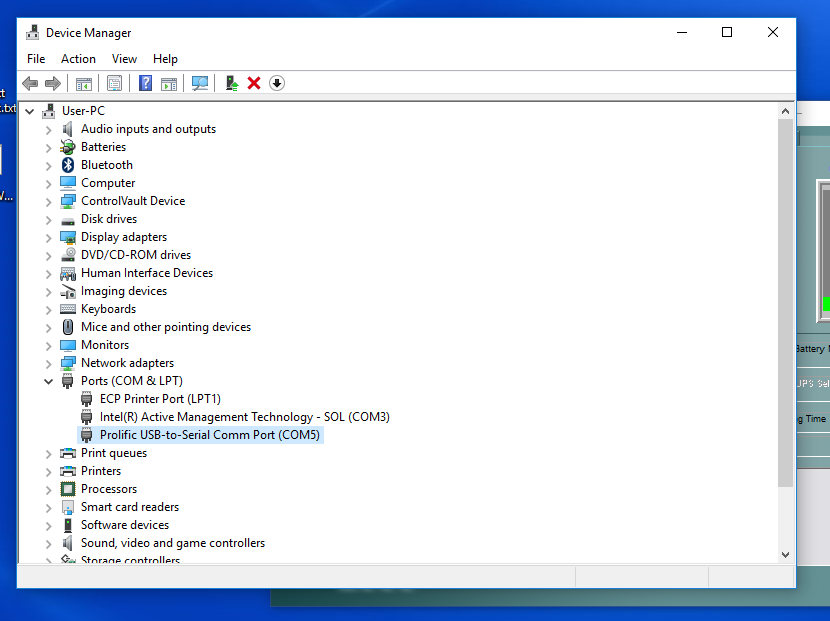Uninstall device using red X icon

254,83
